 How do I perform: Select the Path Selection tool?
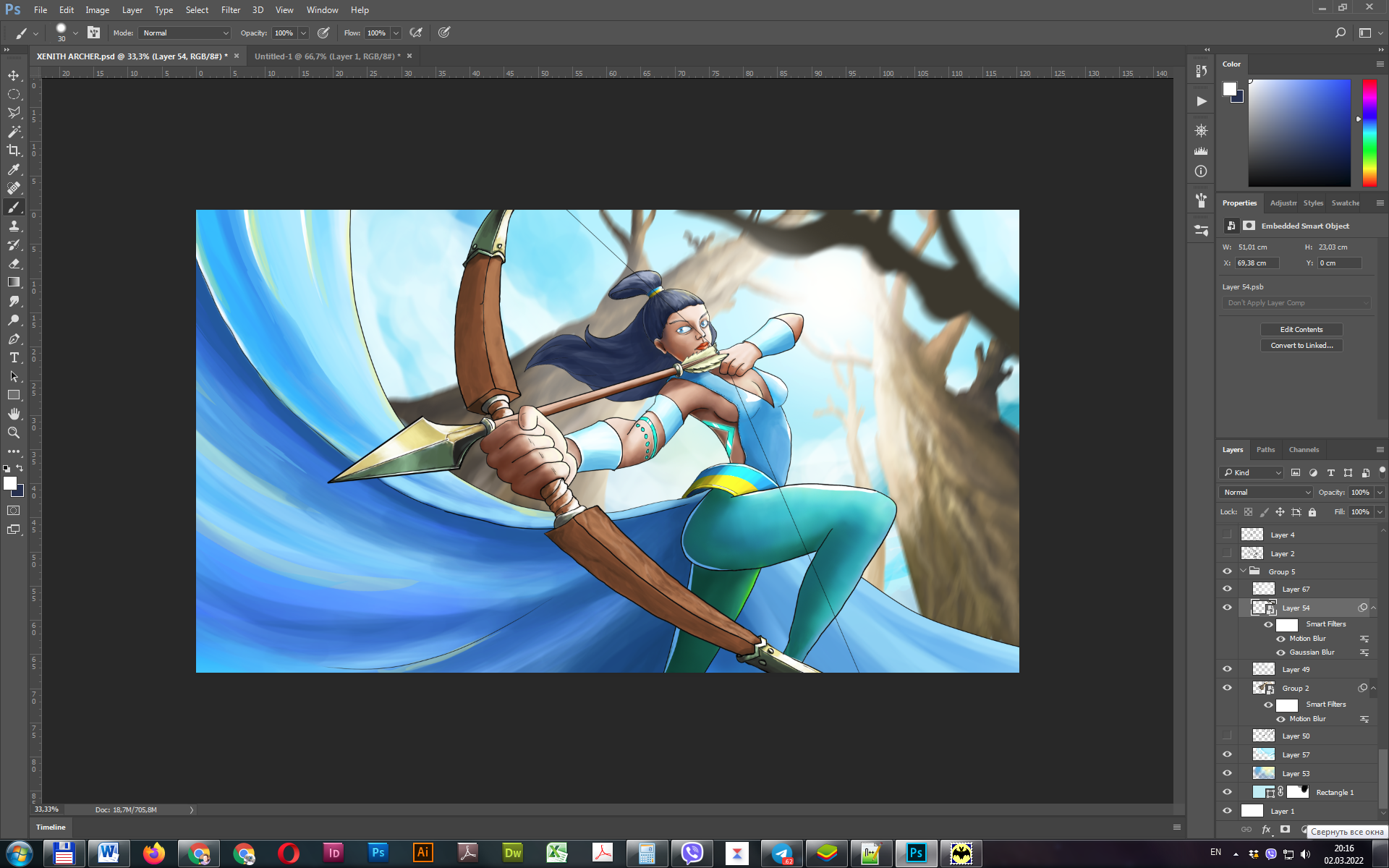click(x=14, y=377)
